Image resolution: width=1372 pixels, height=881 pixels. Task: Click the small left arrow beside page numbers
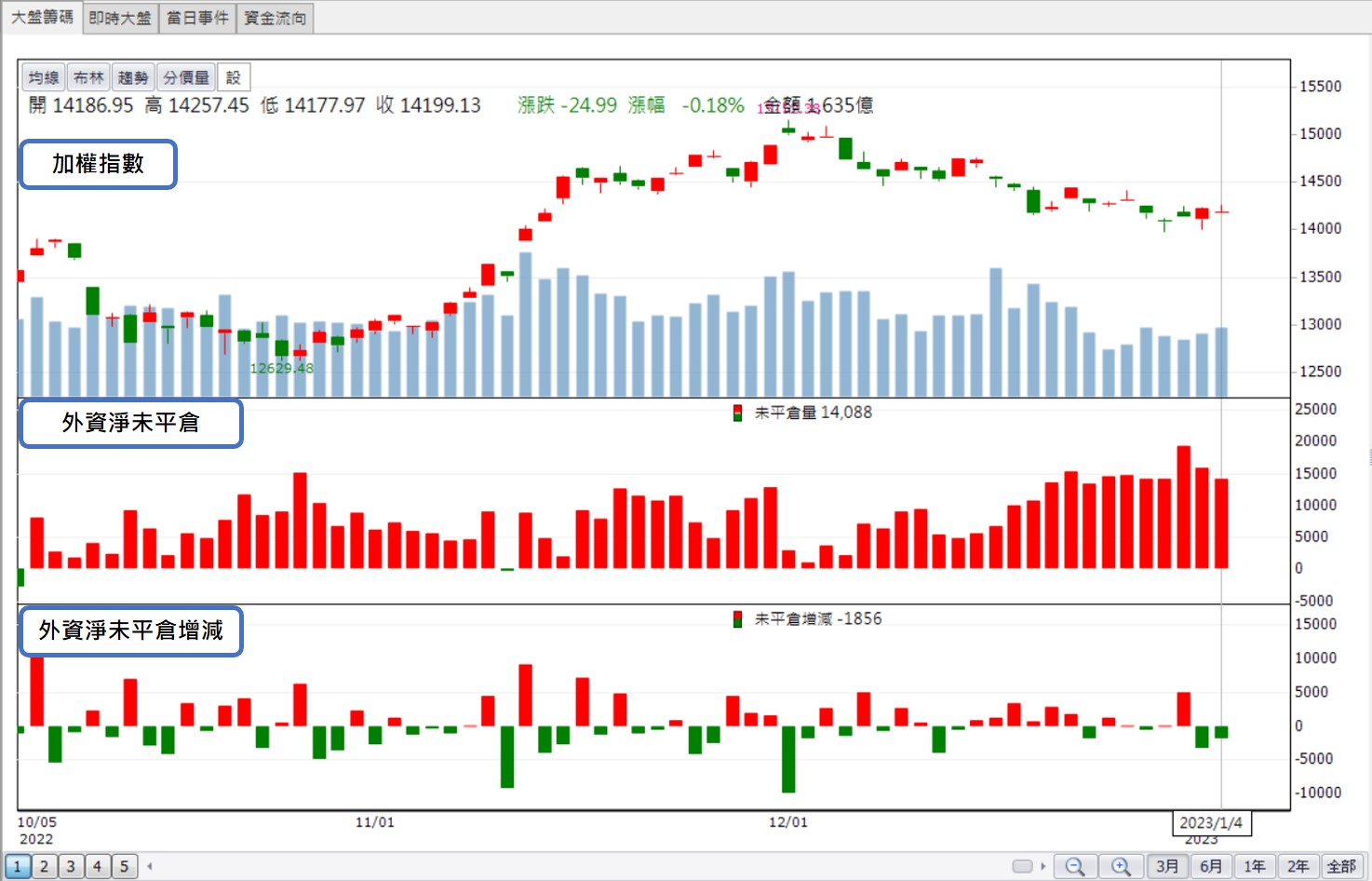click(x=150, y=866)
